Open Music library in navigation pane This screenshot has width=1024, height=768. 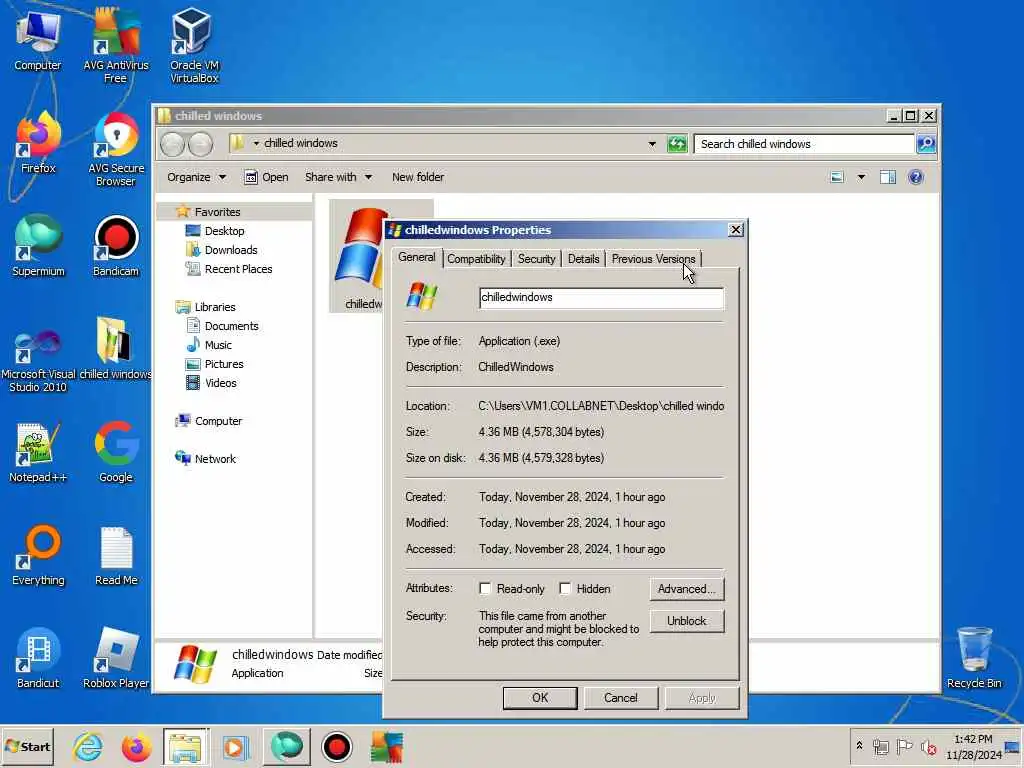209,345
